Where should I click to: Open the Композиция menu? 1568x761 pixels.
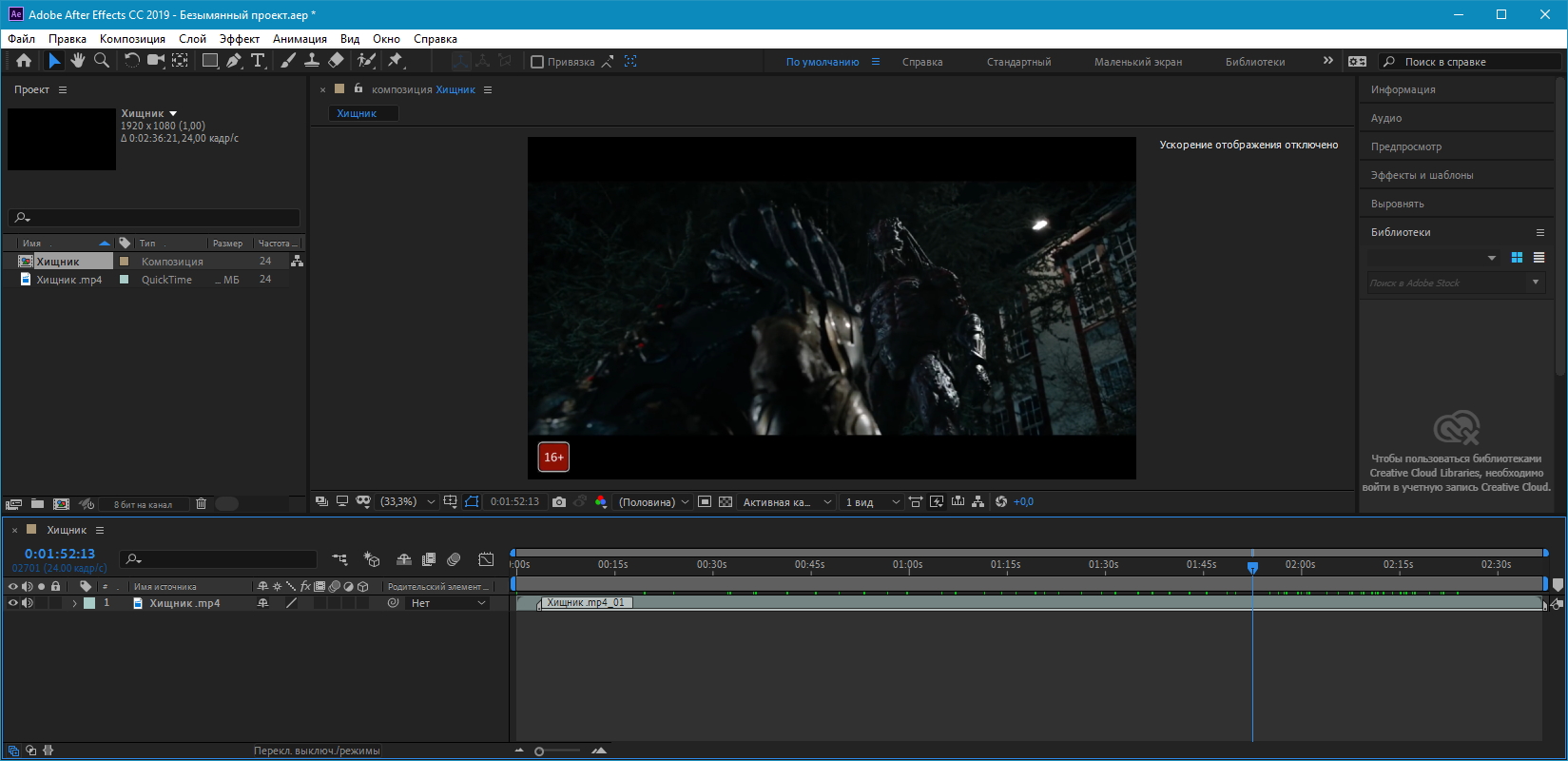click(x=132, y=39)
